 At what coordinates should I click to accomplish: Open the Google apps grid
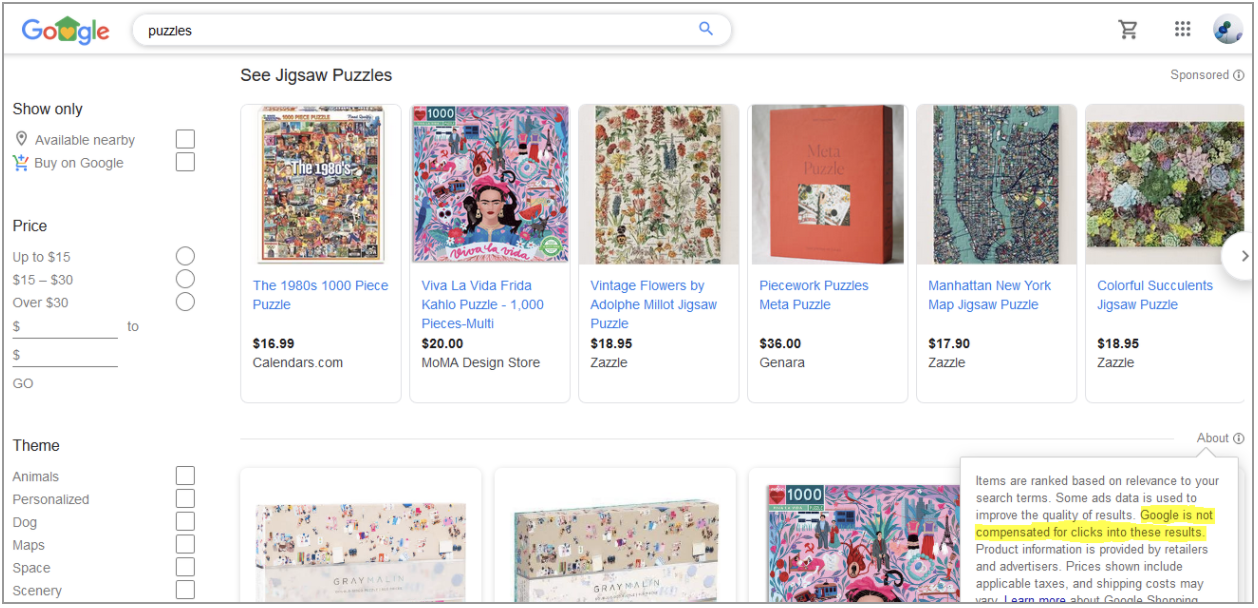(1183, 29)
